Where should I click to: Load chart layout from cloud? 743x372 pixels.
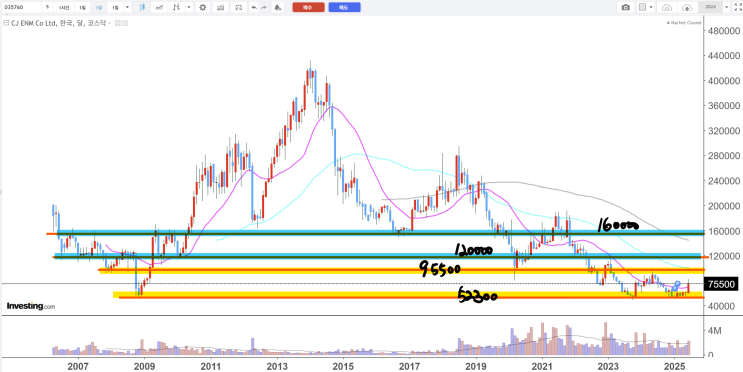(667, 7)
